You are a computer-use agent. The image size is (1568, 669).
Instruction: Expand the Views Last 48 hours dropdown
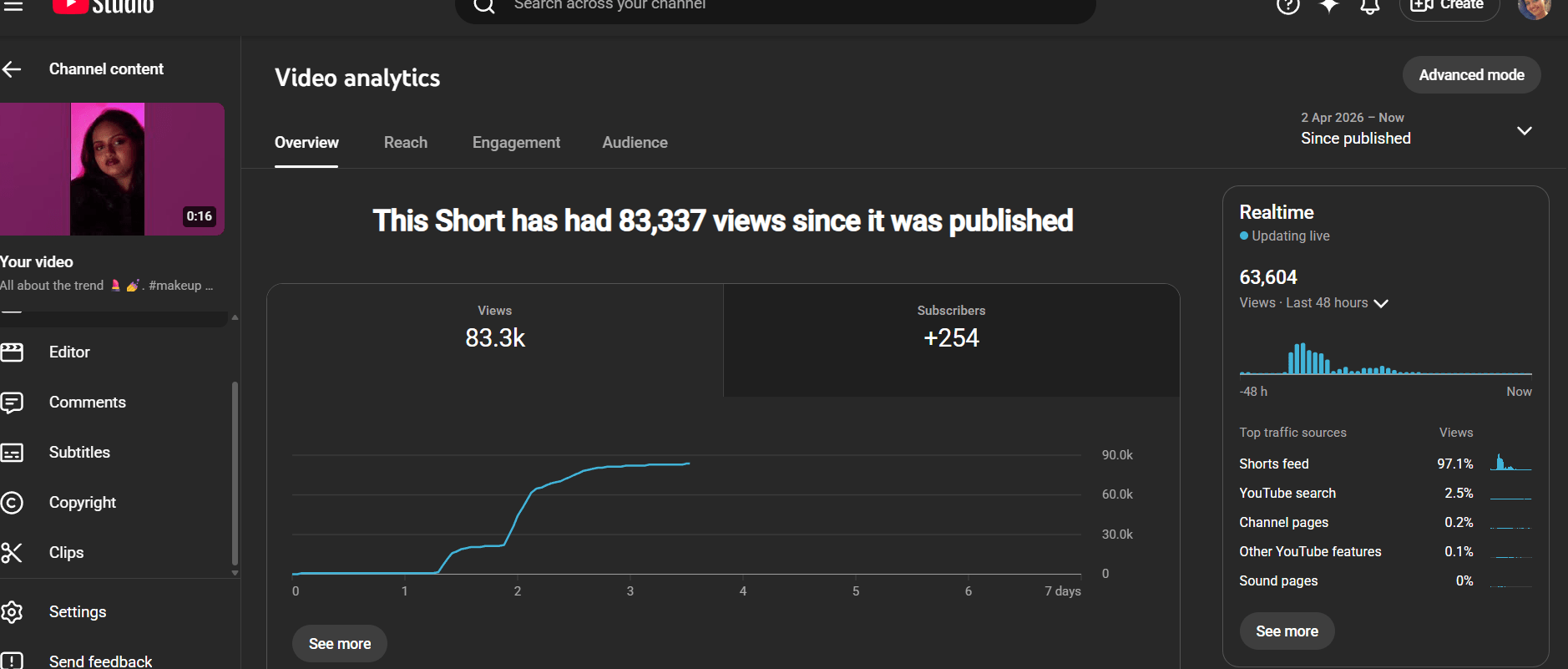point(1381,303)
